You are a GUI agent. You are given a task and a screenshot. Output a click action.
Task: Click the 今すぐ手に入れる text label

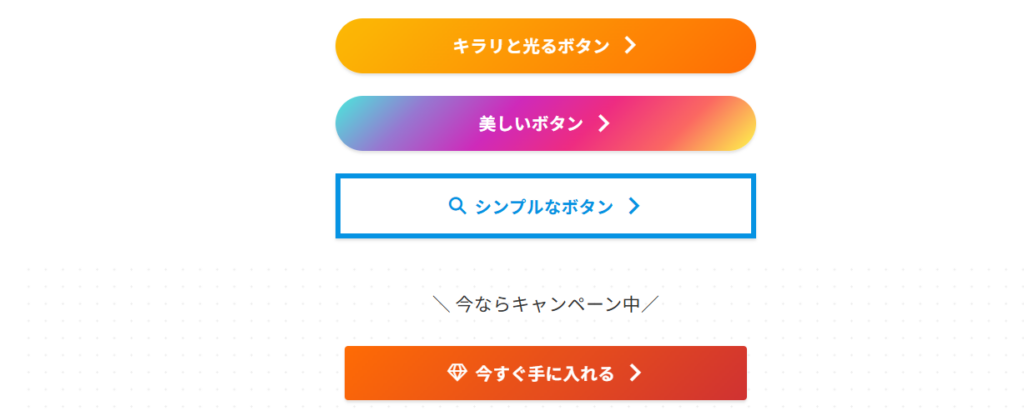click(545, 373)
